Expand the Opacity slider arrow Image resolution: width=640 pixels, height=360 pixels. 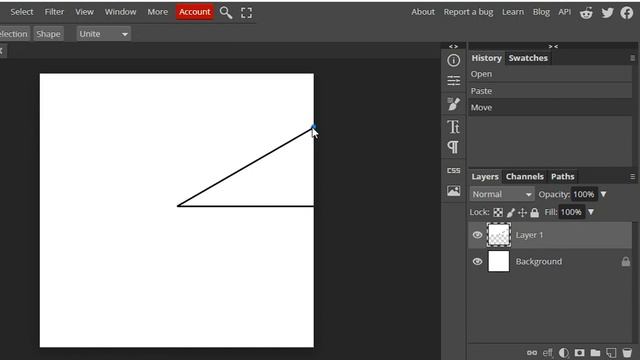603,194
